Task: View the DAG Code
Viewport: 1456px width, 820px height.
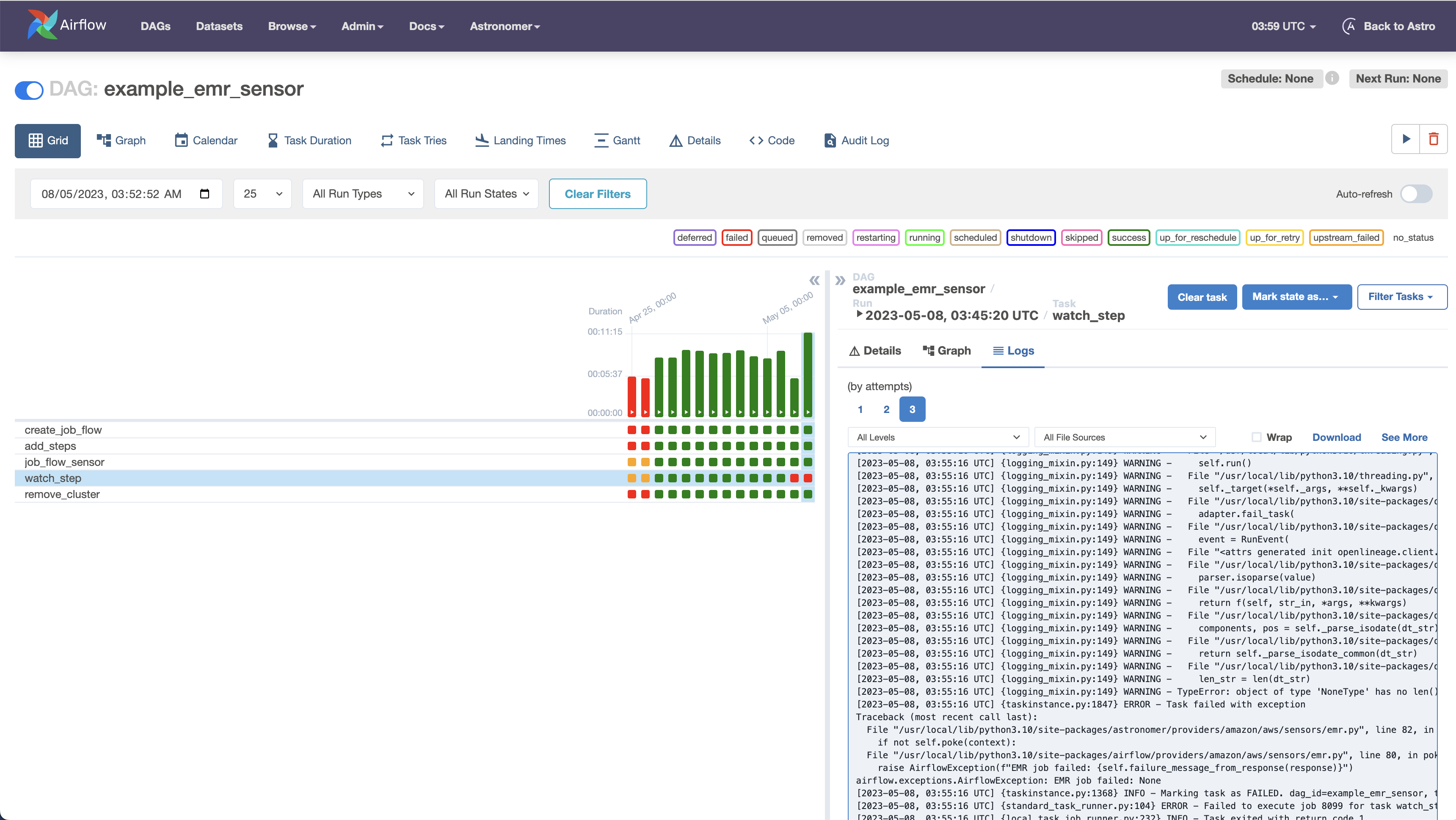Action: coord(771,141)
